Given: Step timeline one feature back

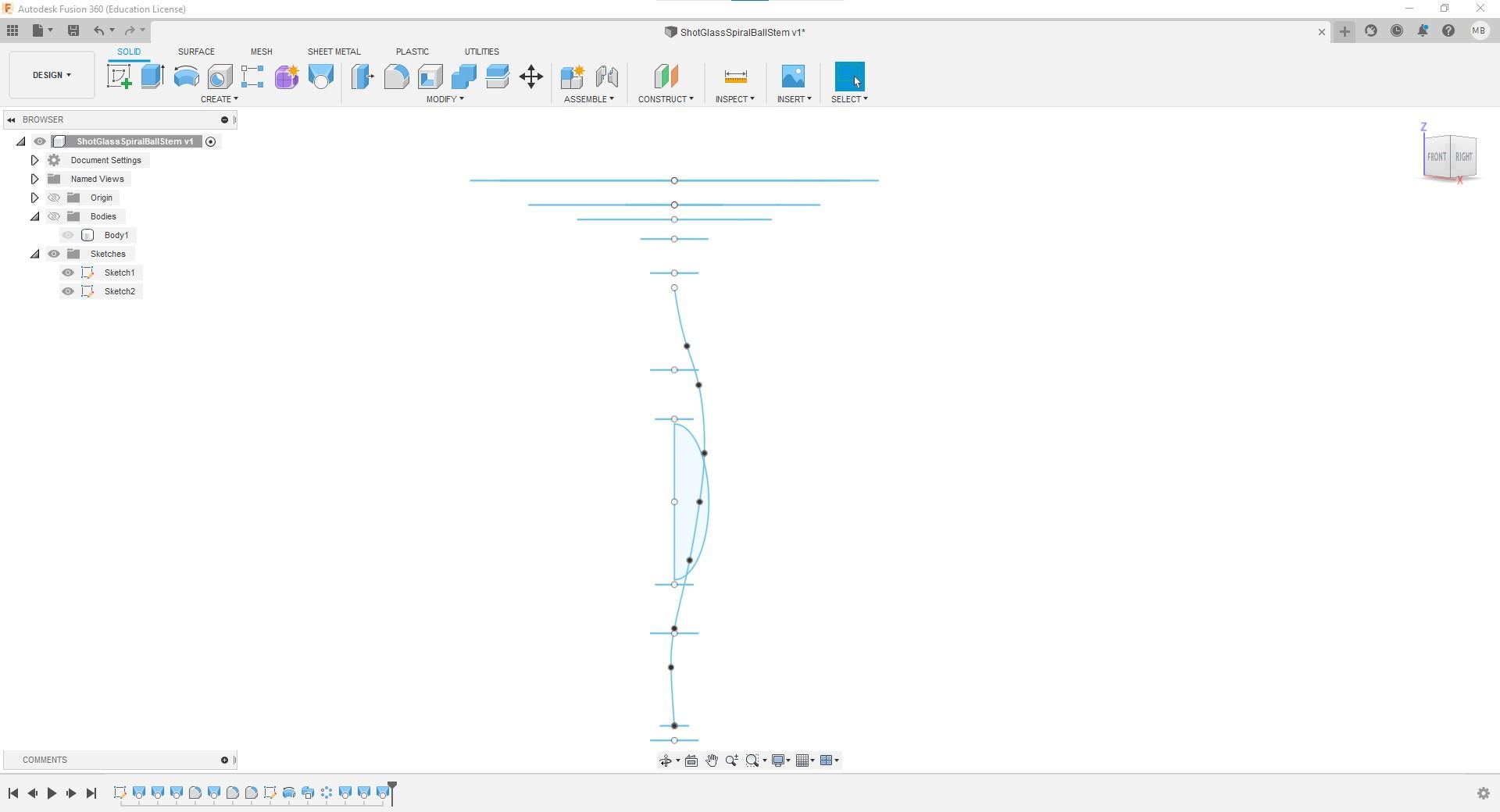Looking at the screenshot, I should point(33,793).
